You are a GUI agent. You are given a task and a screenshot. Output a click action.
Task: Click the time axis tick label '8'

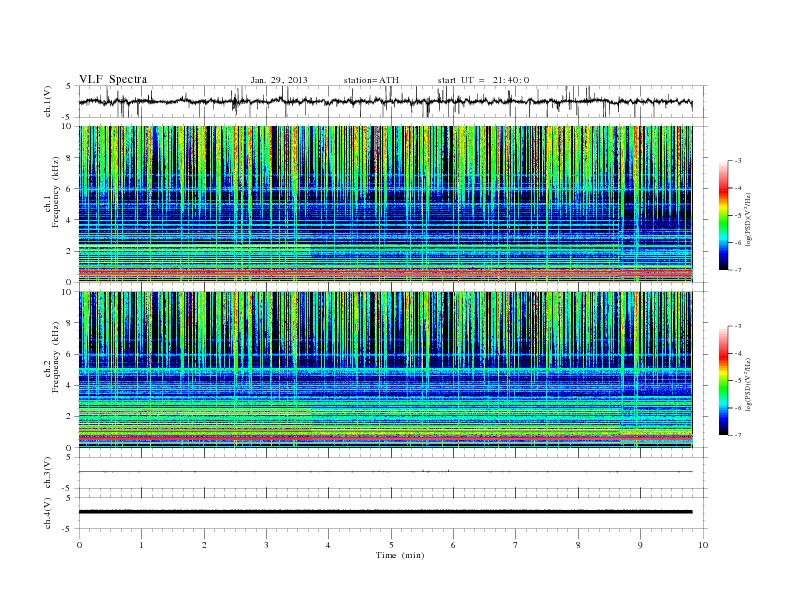(x=578, y=545)
